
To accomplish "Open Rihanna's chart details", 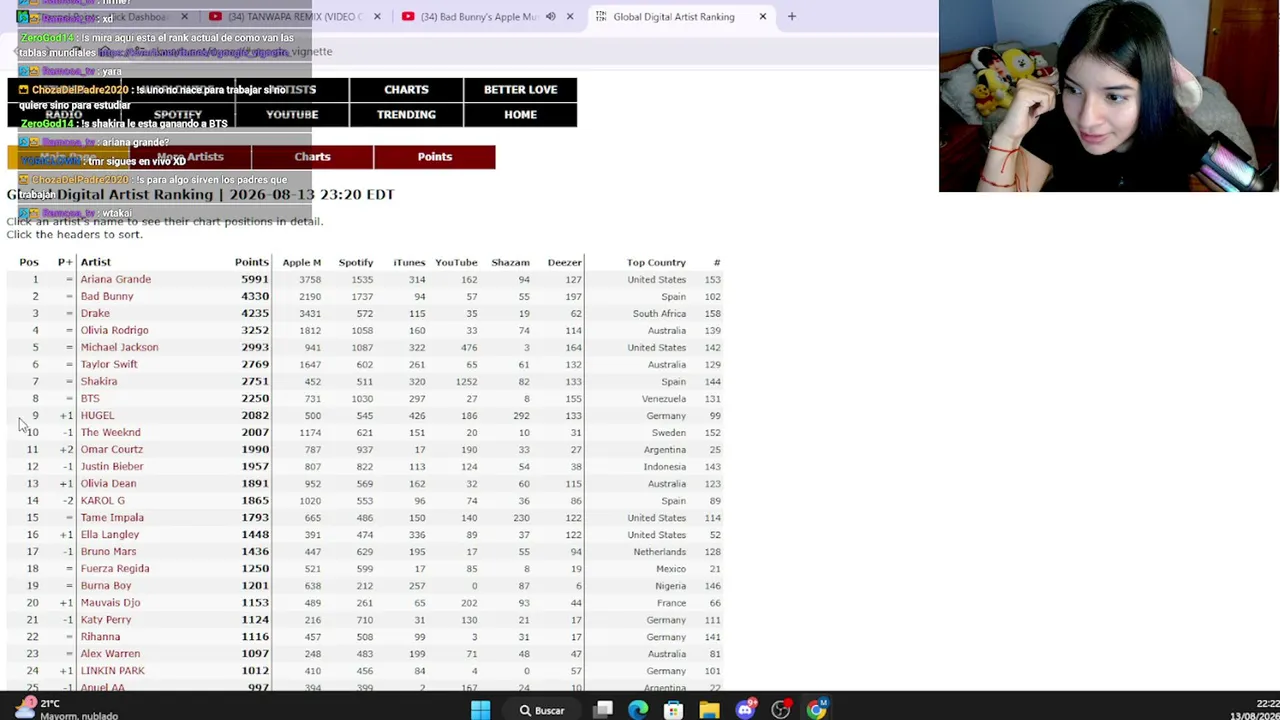I will pyautogui.click(x=100, y=636).
